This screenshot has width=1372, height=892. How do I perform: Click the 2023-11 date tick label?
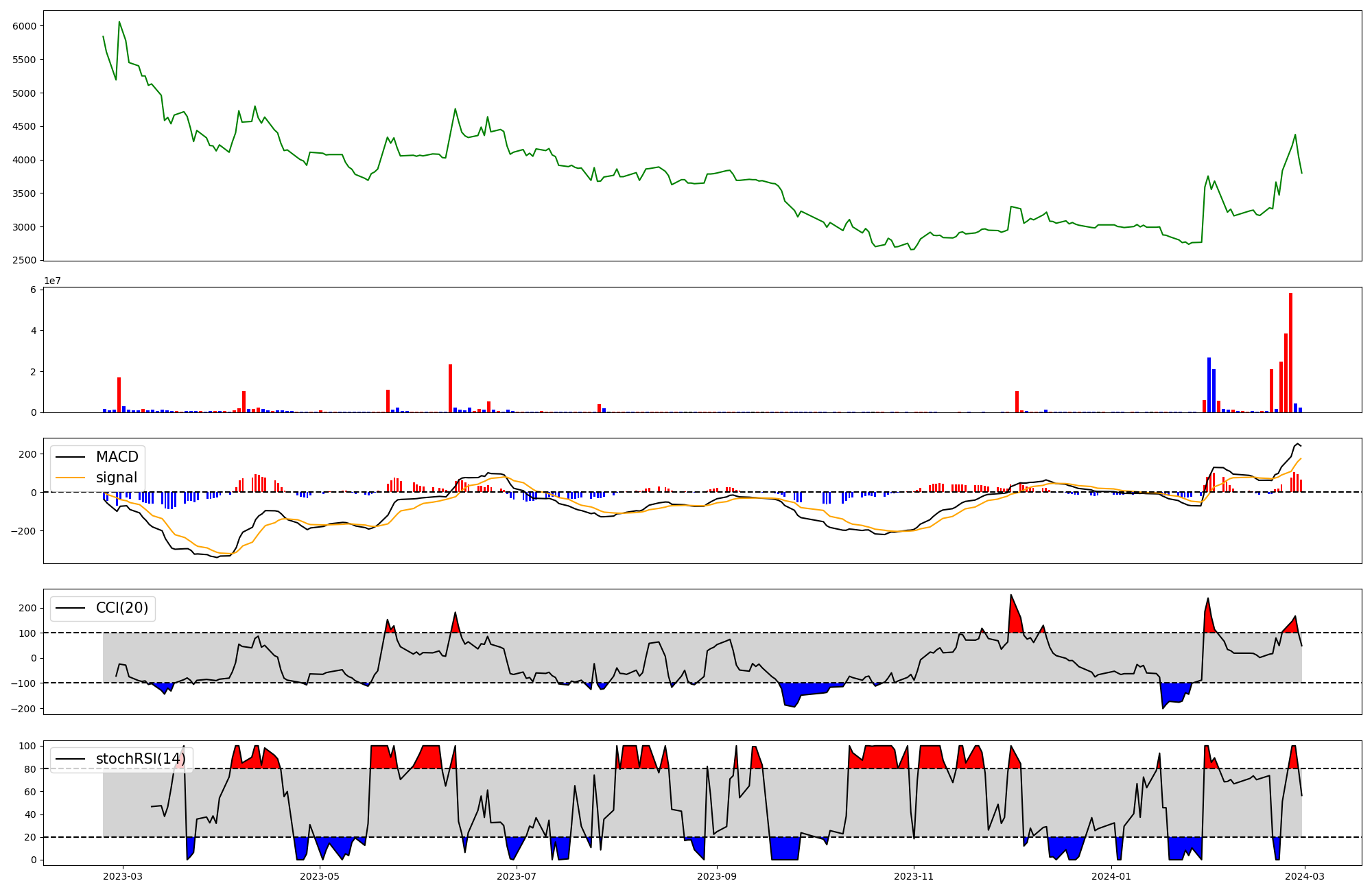(x=914, y=876)
